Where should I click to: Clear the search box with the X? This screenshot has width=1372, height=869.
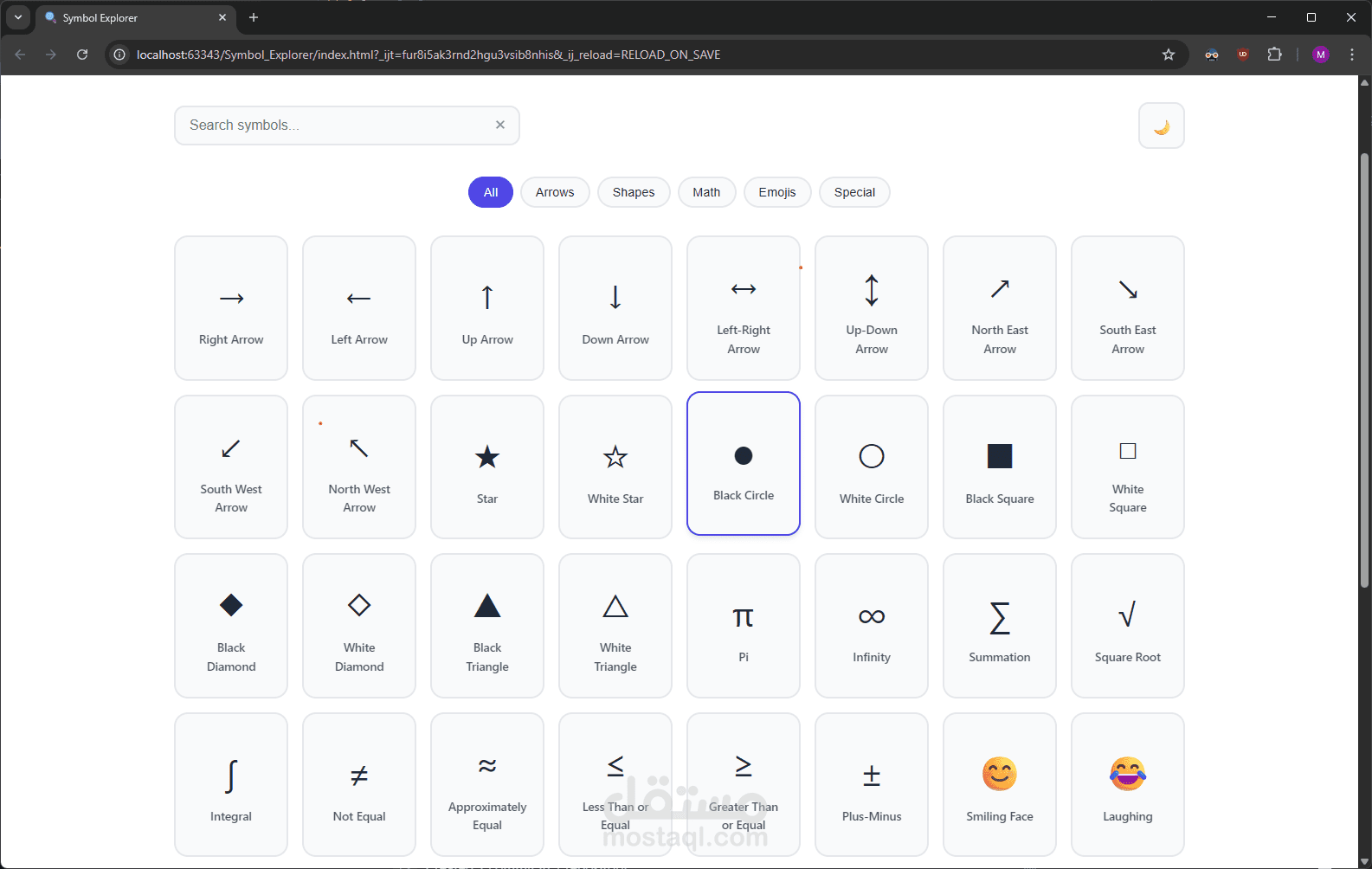click(500, 125)
